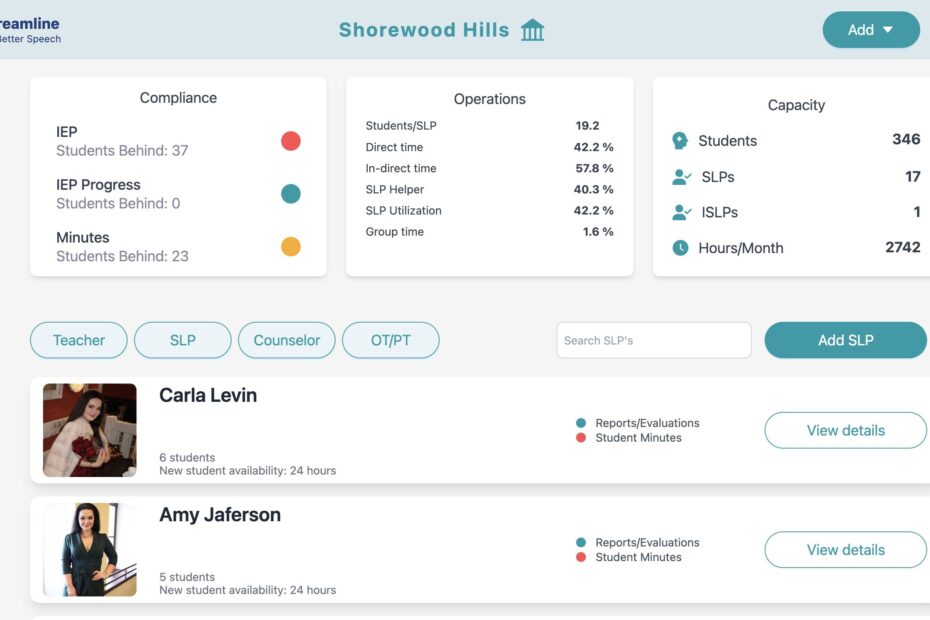View details for Amy Jaferson

pyautogui.click(x=845, y=550)
